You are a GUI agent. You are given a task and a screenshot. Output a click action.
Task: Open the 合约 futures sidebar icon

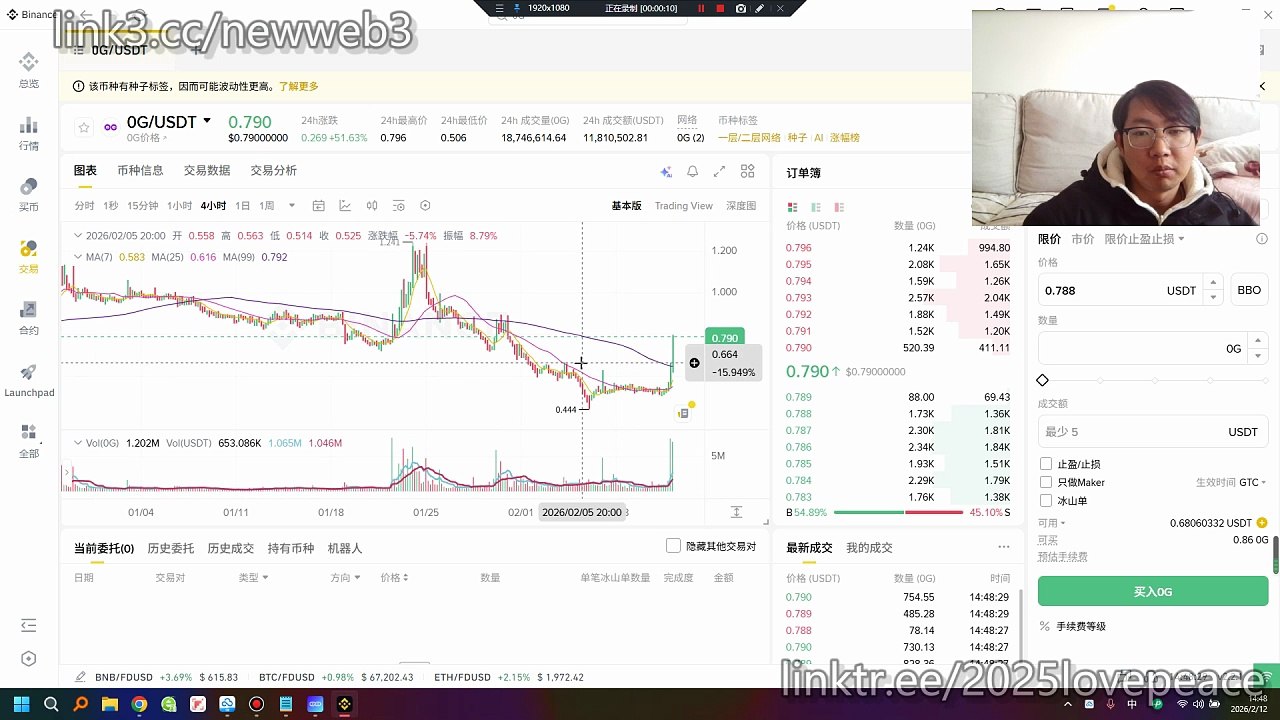pyautogui.click(x=29, y=310)
